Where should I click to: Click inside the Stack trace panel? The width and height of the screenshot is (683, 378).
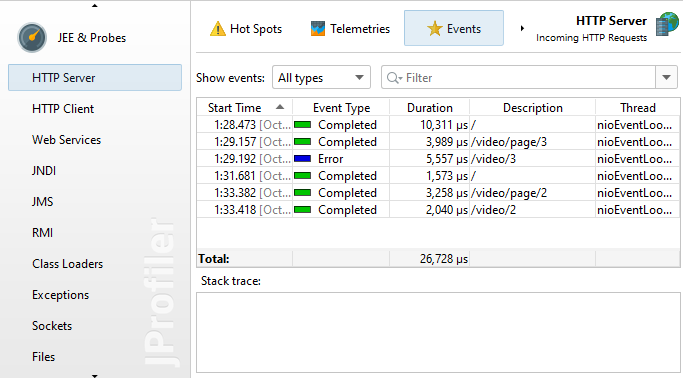(x=438, y=332)
